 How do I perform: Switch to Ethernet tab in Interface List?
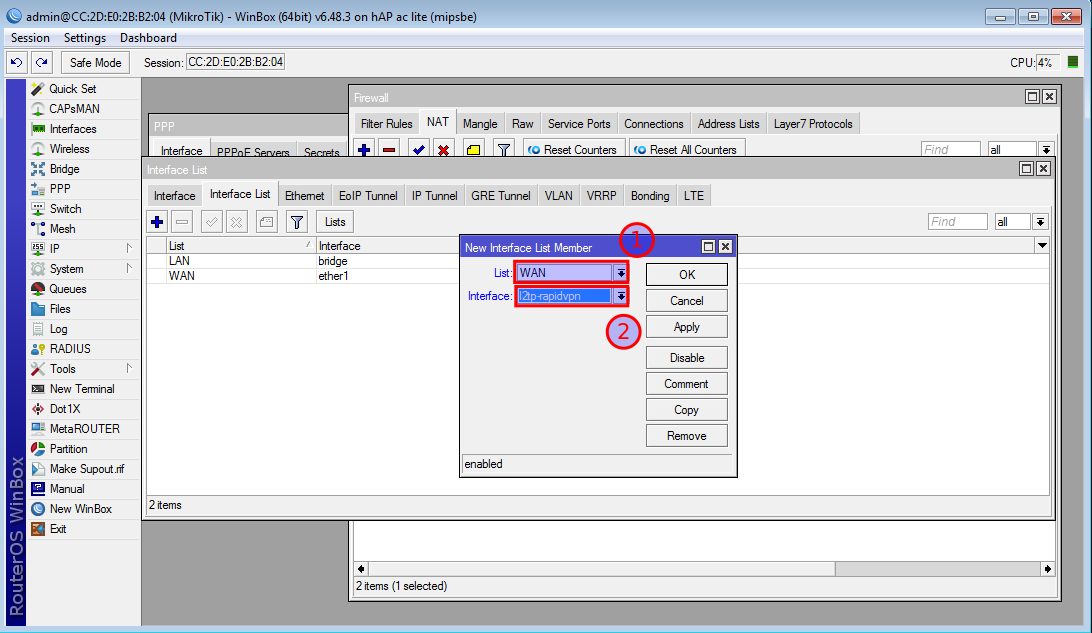click(x=304, y=196)
